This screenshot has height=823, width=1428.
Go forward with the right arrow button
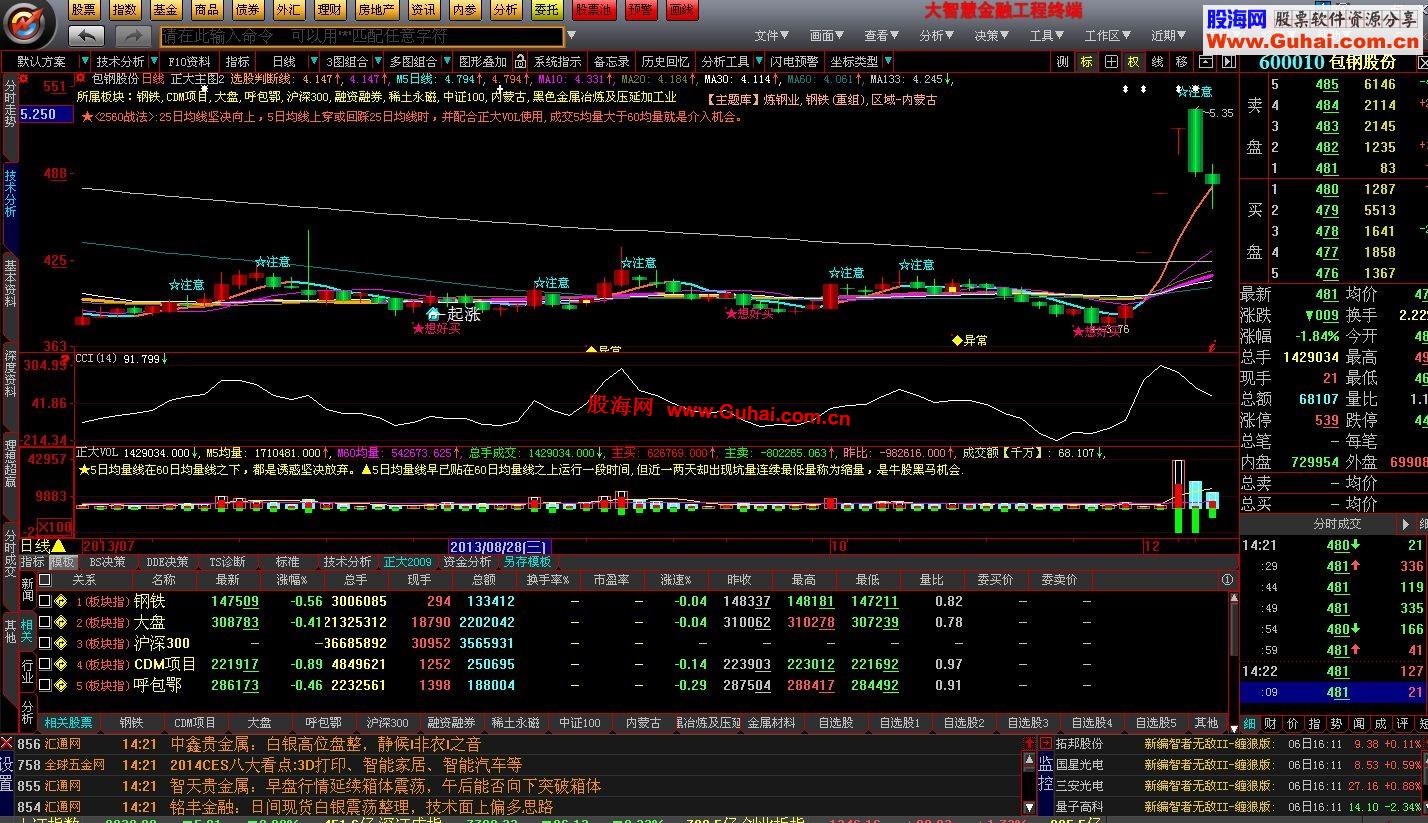click(x=133, y=36)
